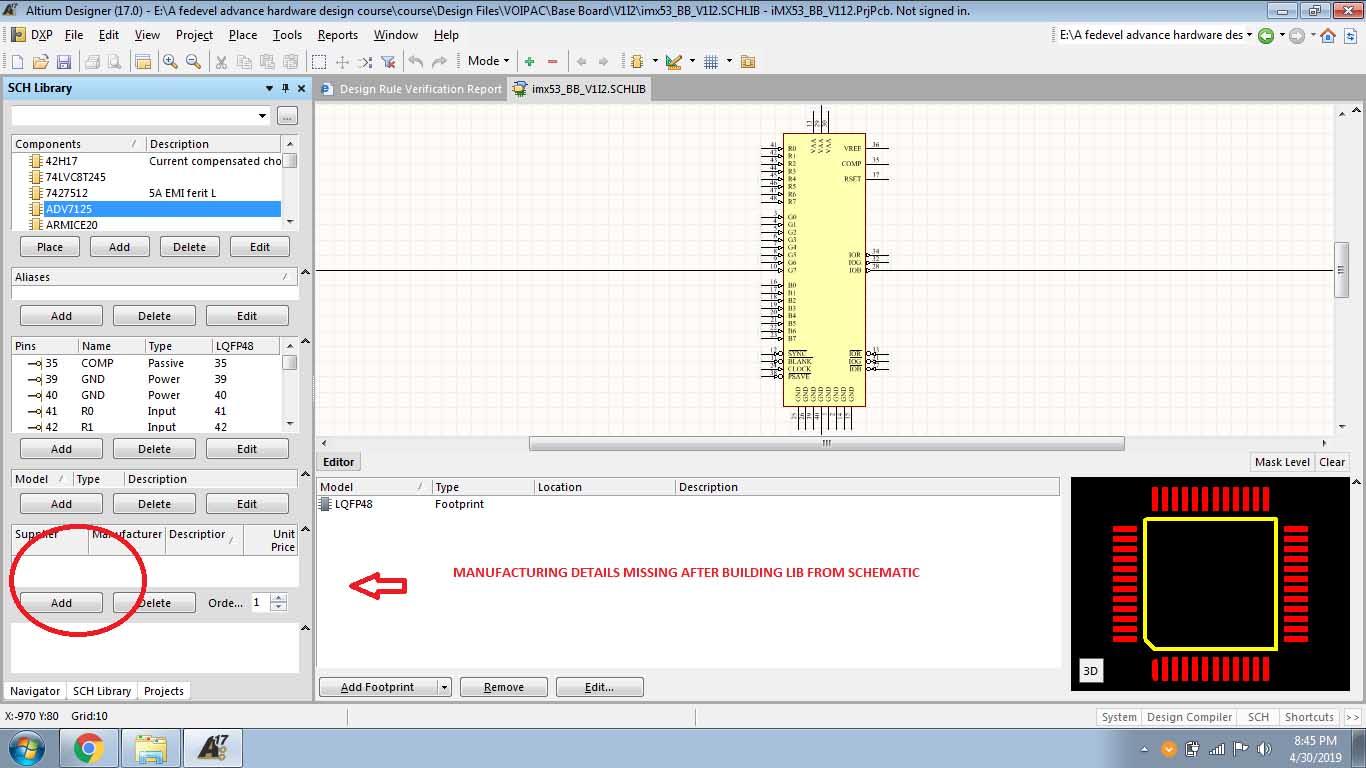This screenshot has width=1366, height=768.
Task: Toggle the 3D footprint preview button
Action: coord(1091,672)
